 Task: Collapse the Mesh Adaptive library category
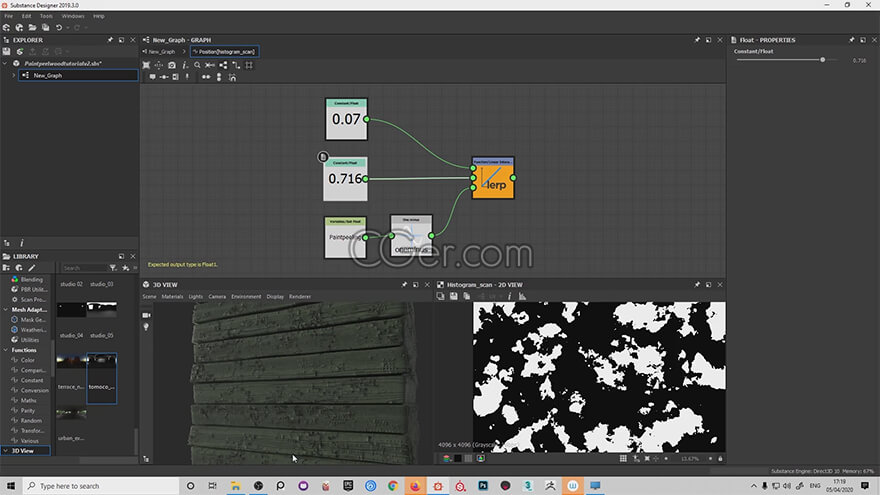(x=6, y=310)
